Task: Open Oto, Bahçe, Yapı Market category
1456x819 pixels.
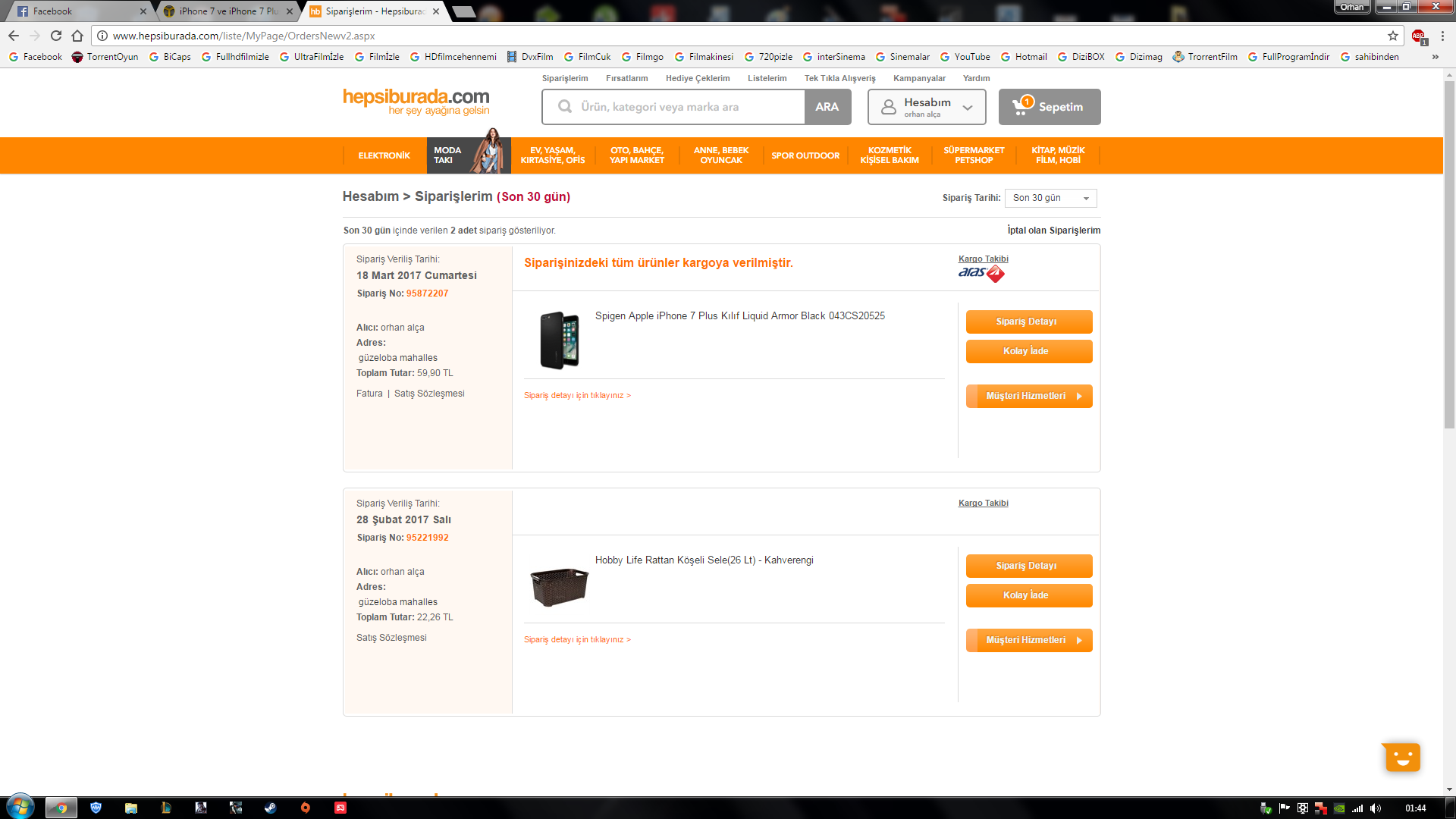Action: [637, 155]
